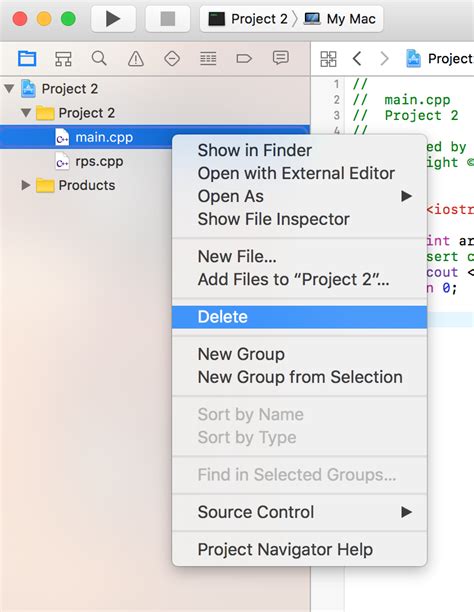Open the Test navigator diamond icon

click(172, 59)
